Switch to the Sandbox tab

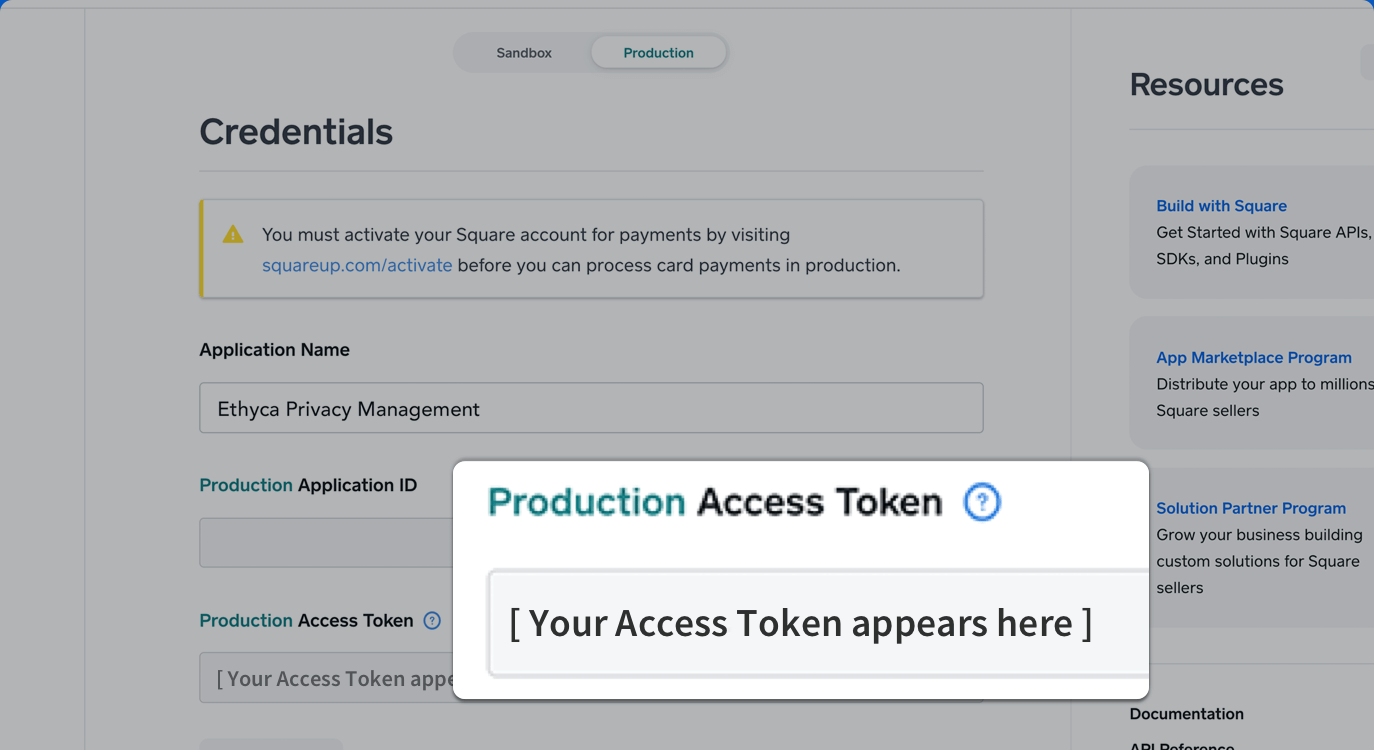[x=524, y=53]
